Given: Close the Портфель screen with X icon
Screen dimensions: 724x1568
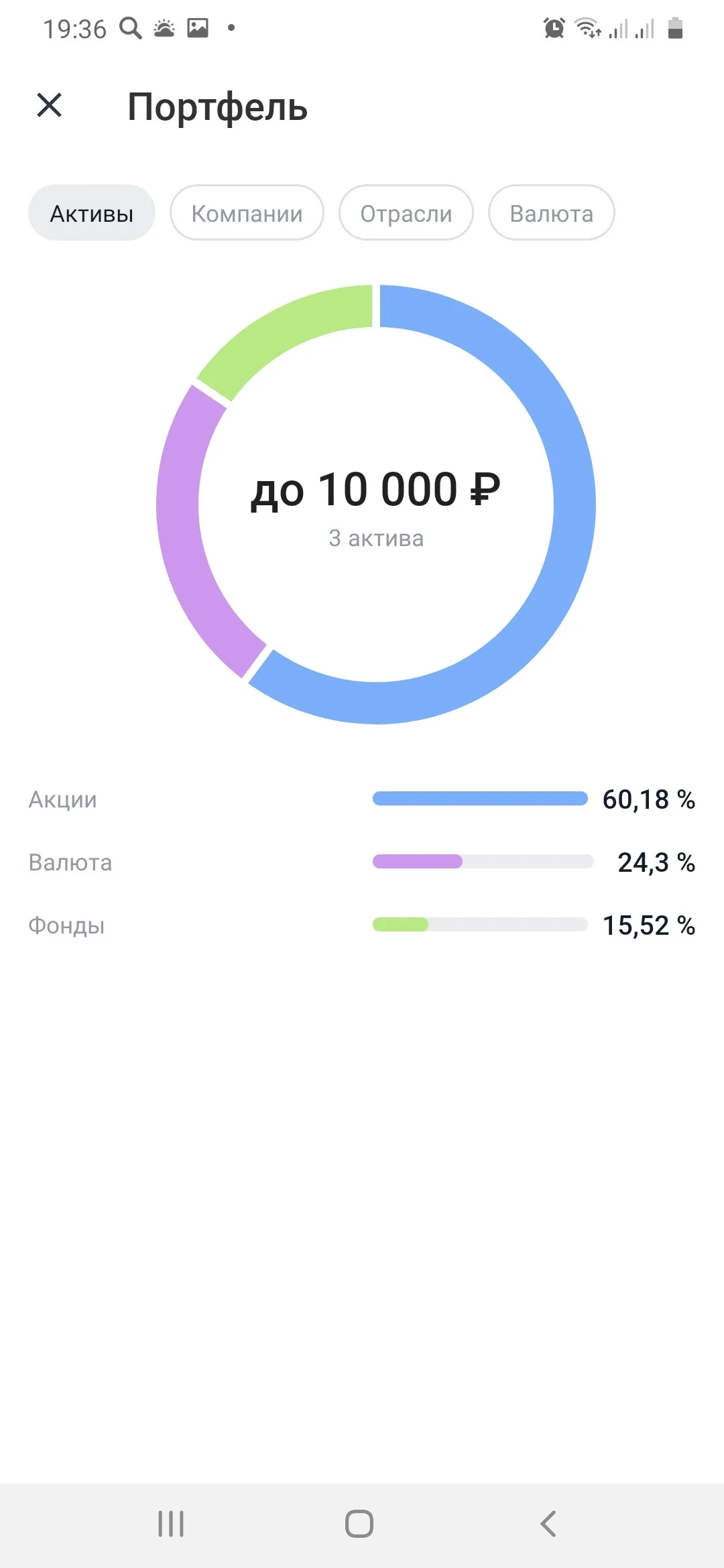Looking at the screenshot, I should (49, 105).
